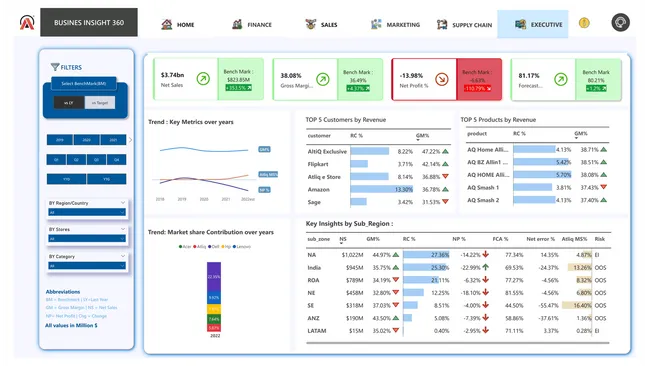Click red triangle in Atliq e Store row
The image size is (650, 366).
pos(445,177)
